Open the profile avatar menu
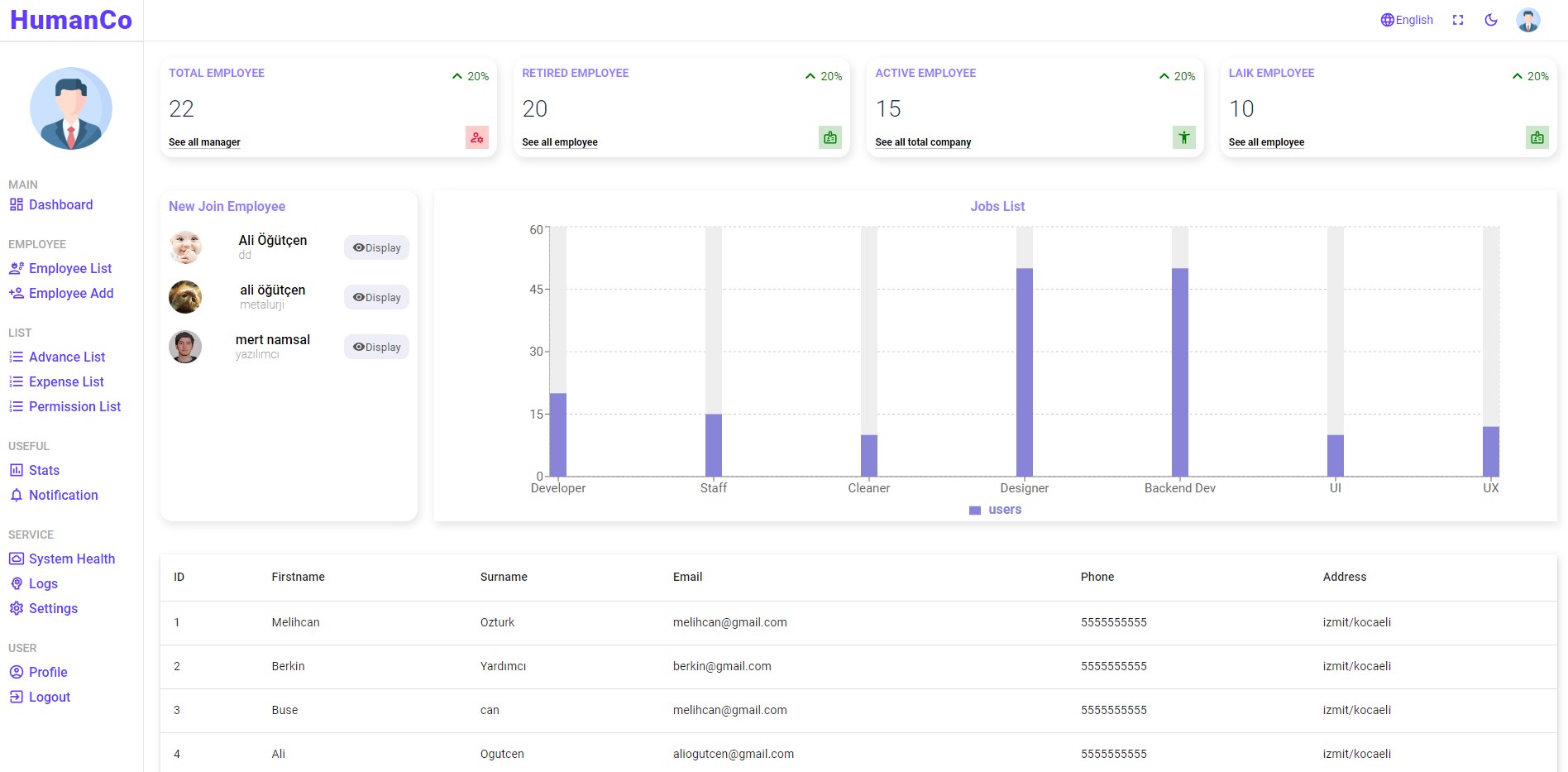This screenshot has height=772, width=1568. (x=1528, y=19)
